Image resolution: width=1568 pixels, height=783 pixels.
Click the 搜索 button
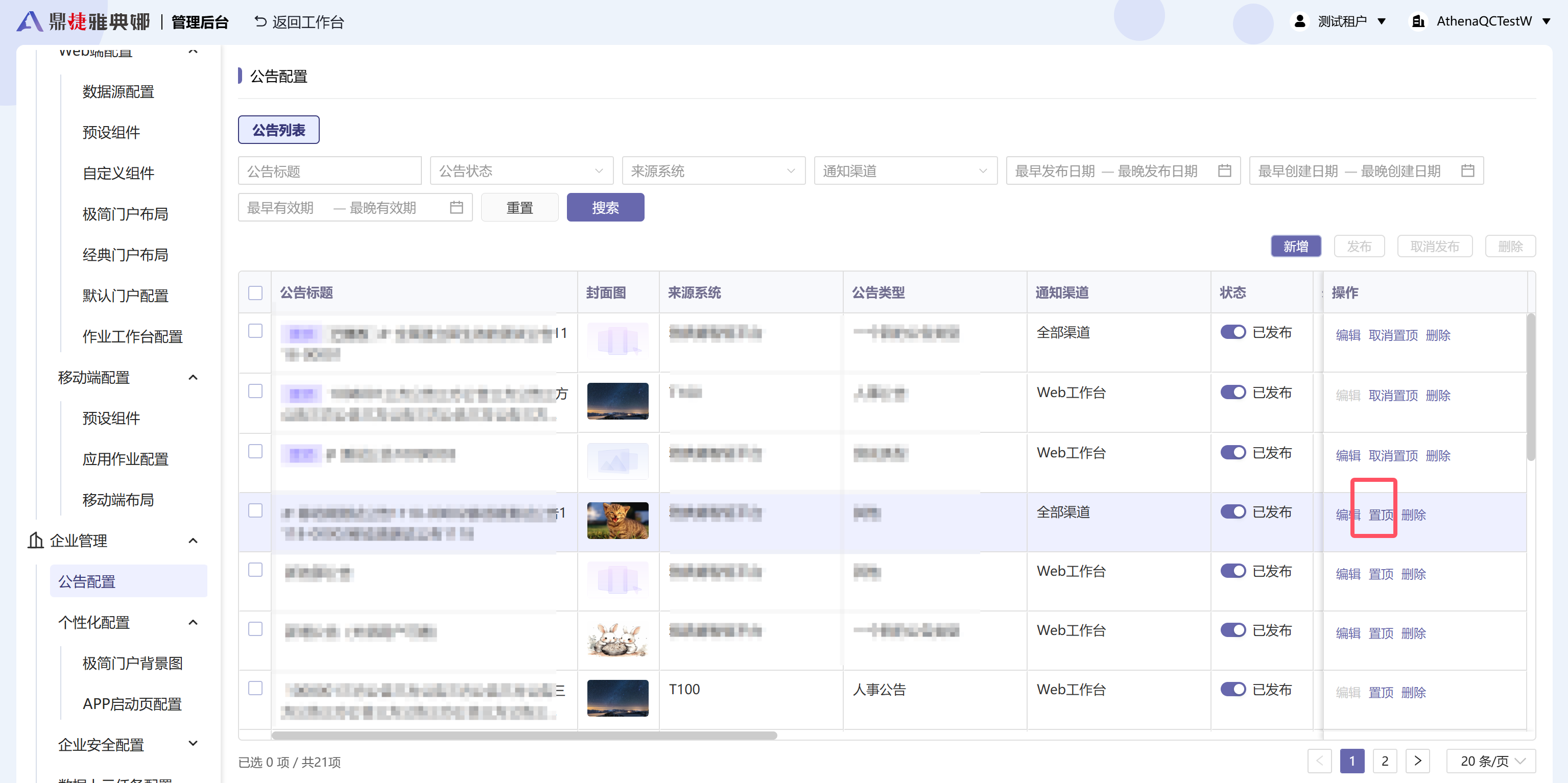[x=605, y=207]
